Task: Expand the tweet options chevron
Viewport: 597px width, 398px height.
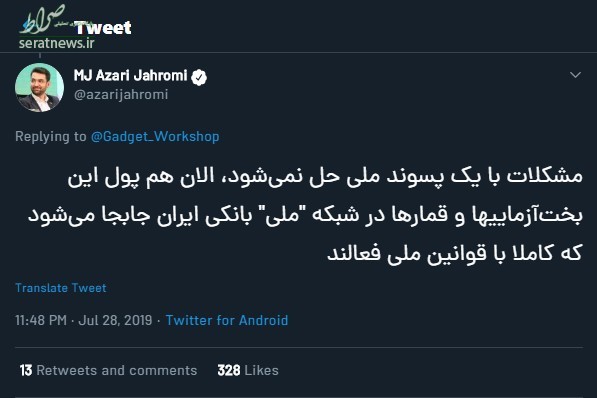Action: point(575,75)
